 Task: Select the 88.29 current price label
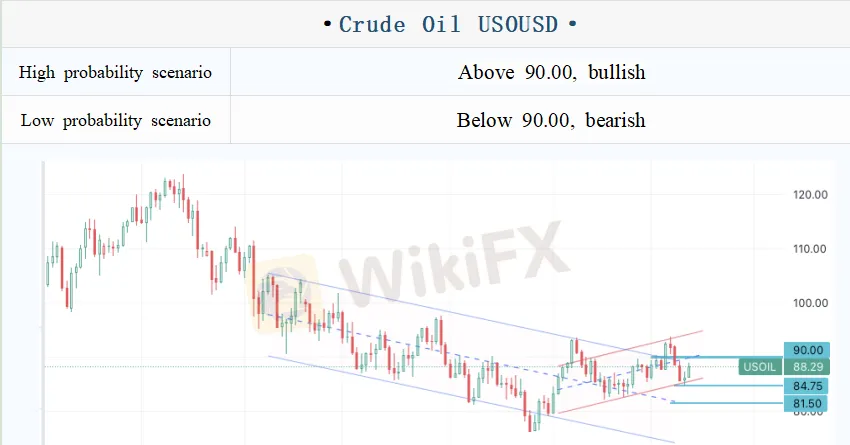click(x=806, y=367)
